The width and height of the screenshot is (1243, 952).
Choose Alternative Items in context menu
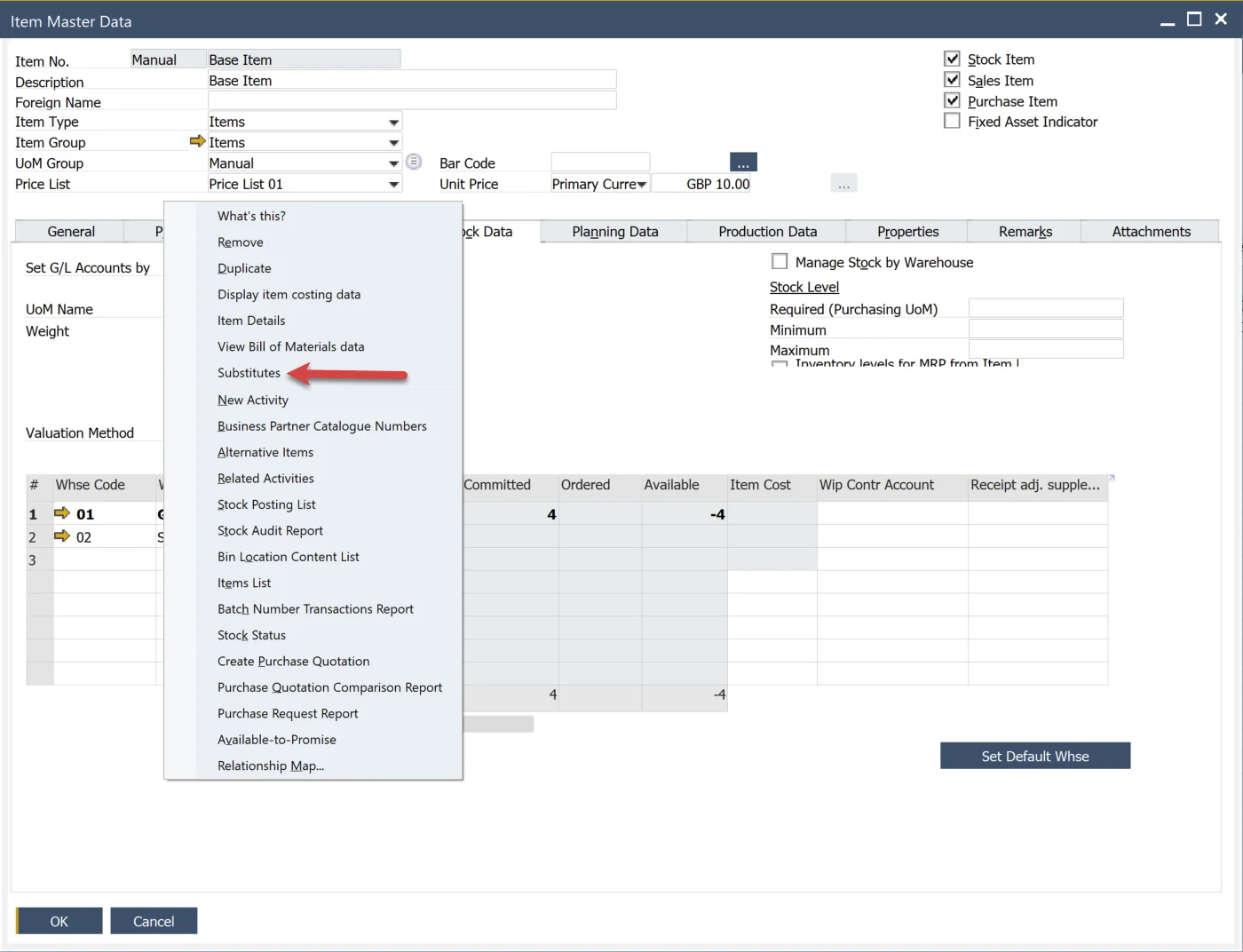tap(265, 452)
